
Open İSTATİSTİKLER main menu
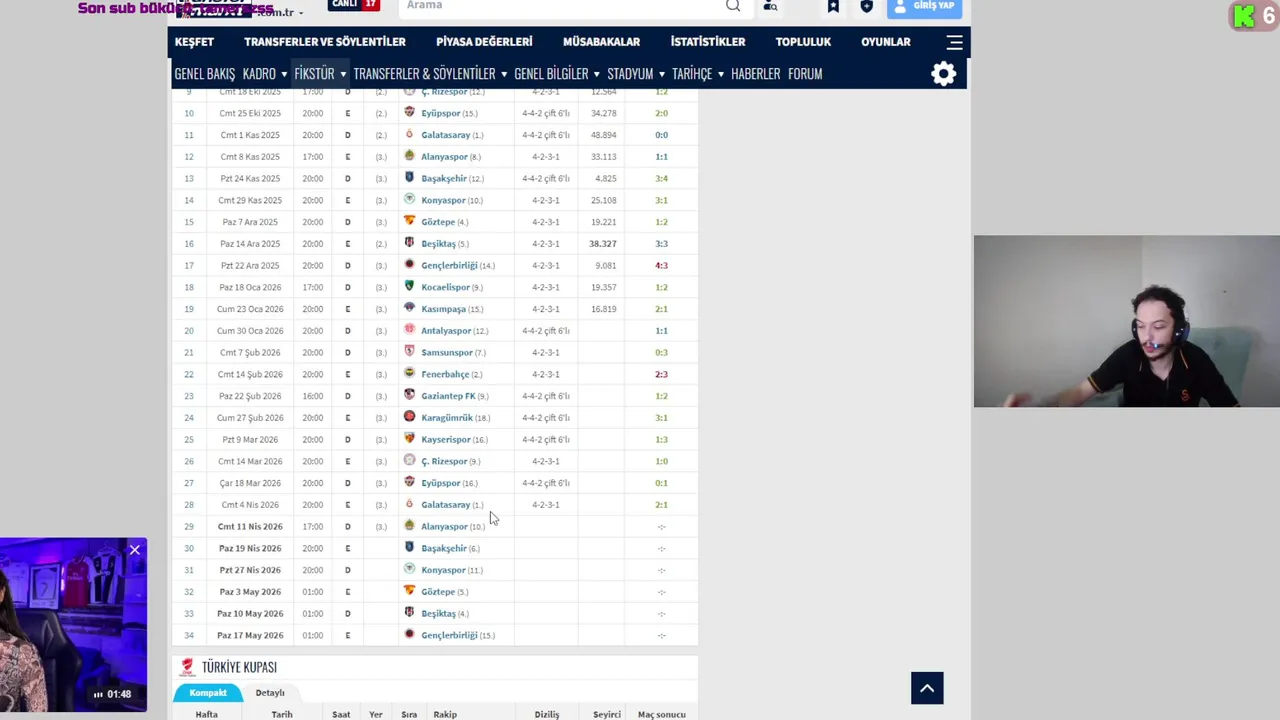coord(708,42)
